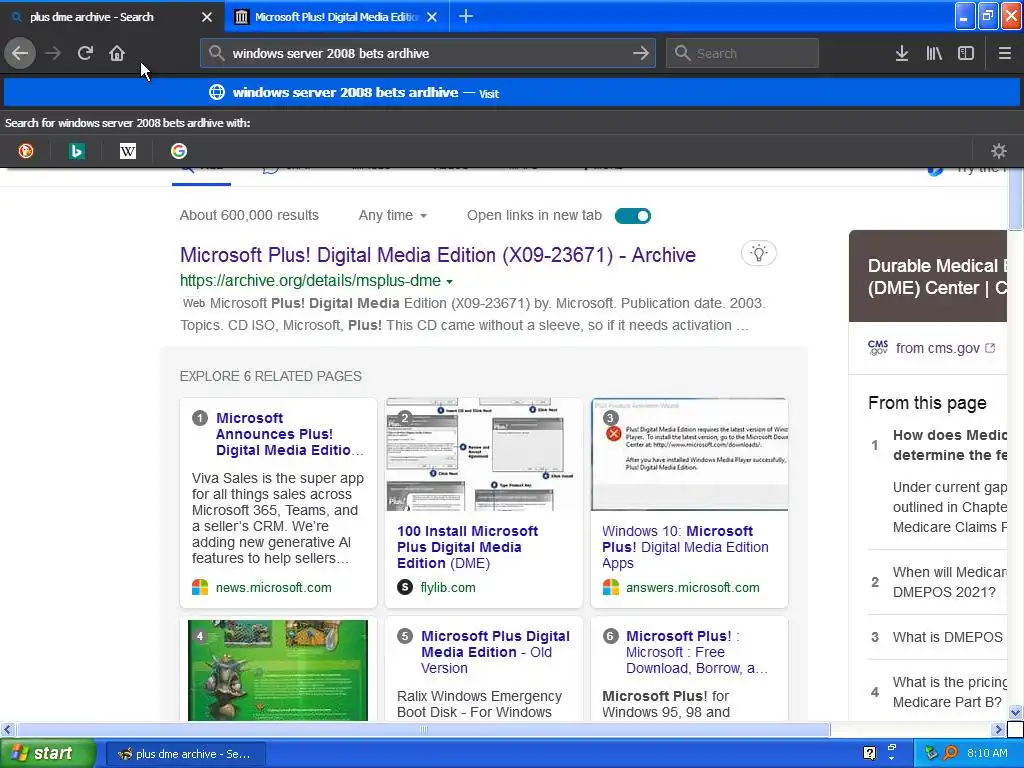
Task: Click the install wizard screenshots thumbnail
Action: click(484, 455)
